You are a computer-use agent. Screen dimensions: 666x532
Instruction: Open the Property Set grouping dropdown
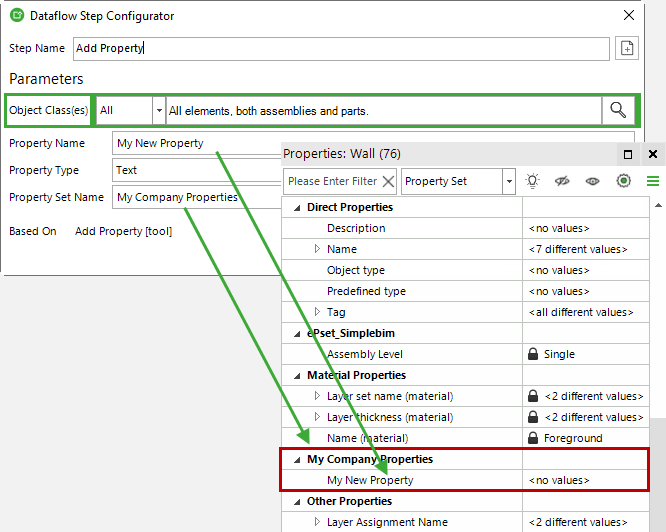point(509,182)
